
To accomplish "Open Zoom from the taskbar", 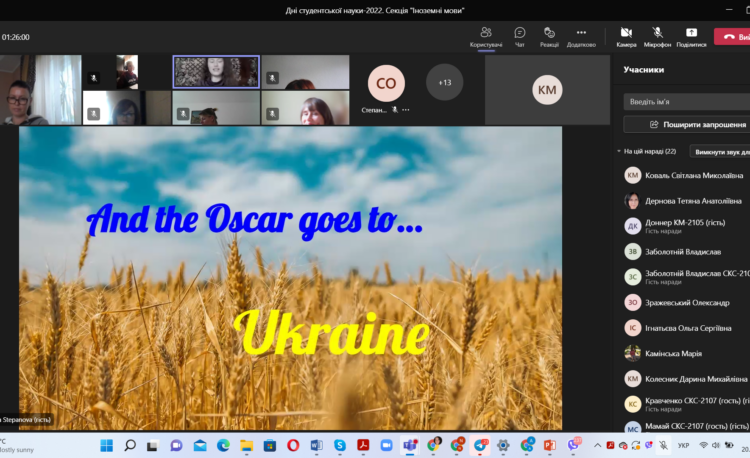I will click(x=386, y=446).
